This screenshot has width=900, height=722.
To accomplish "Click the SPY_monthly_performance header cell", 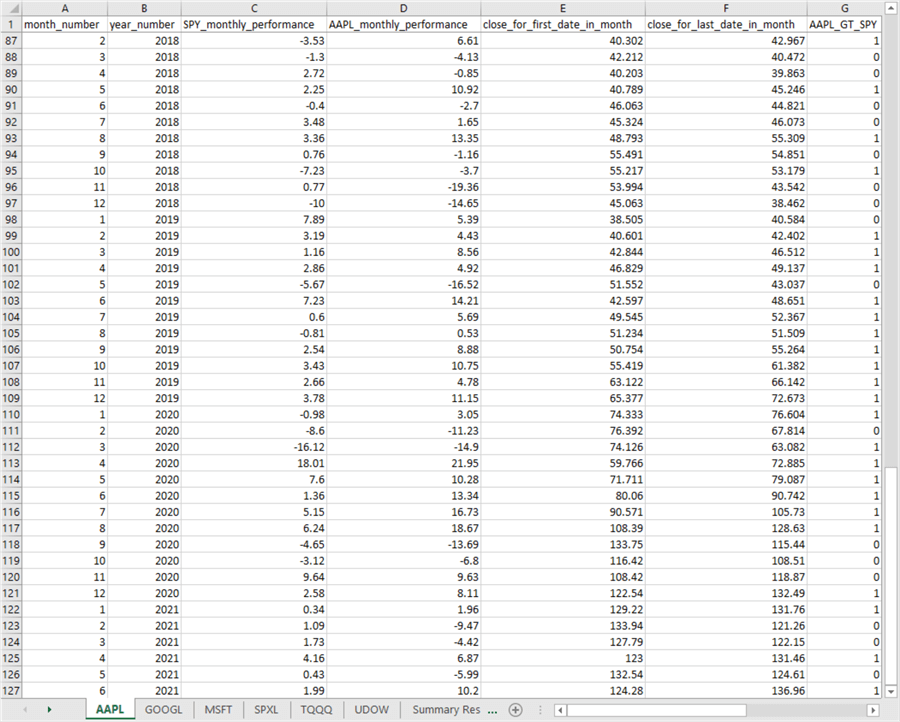I will (x=254, y=25).
